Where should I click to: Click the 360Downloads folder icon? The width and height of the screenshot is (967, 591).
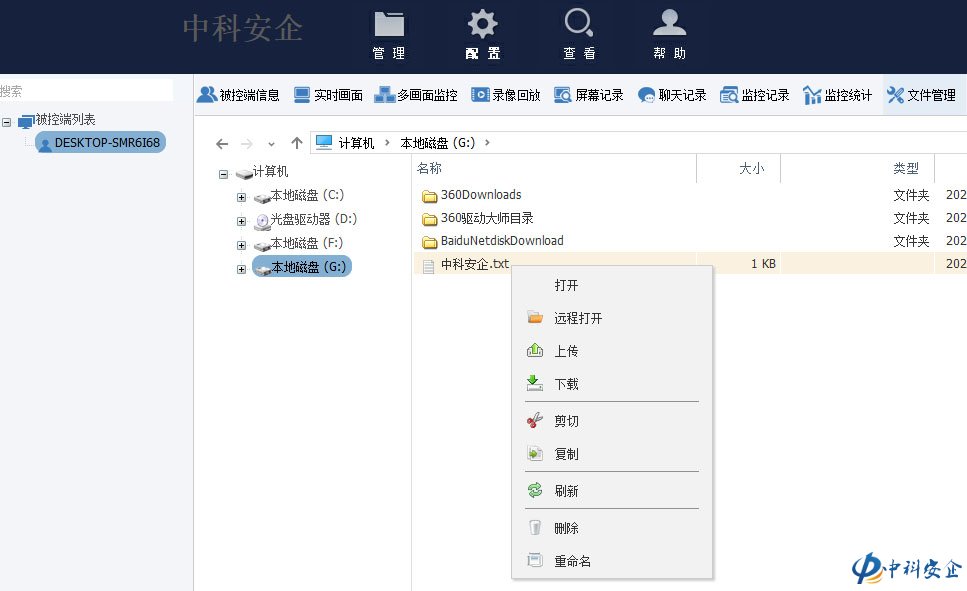point(429,196)
